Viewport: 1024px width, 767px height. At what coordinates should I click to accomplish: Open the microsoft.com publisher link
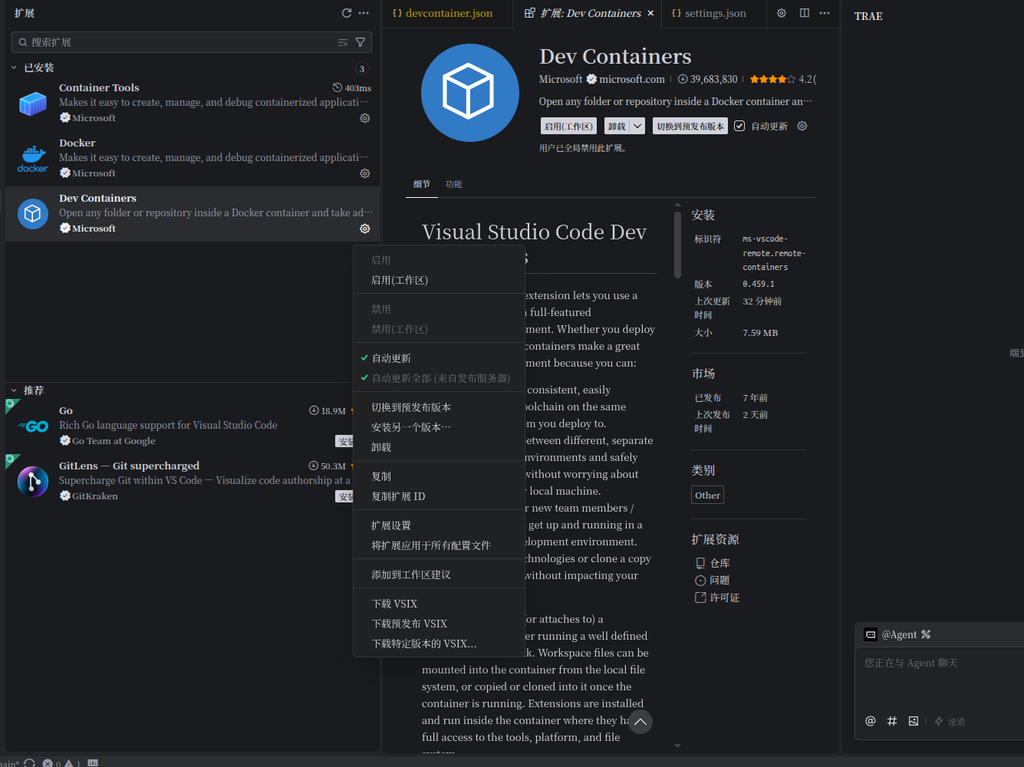632,79
